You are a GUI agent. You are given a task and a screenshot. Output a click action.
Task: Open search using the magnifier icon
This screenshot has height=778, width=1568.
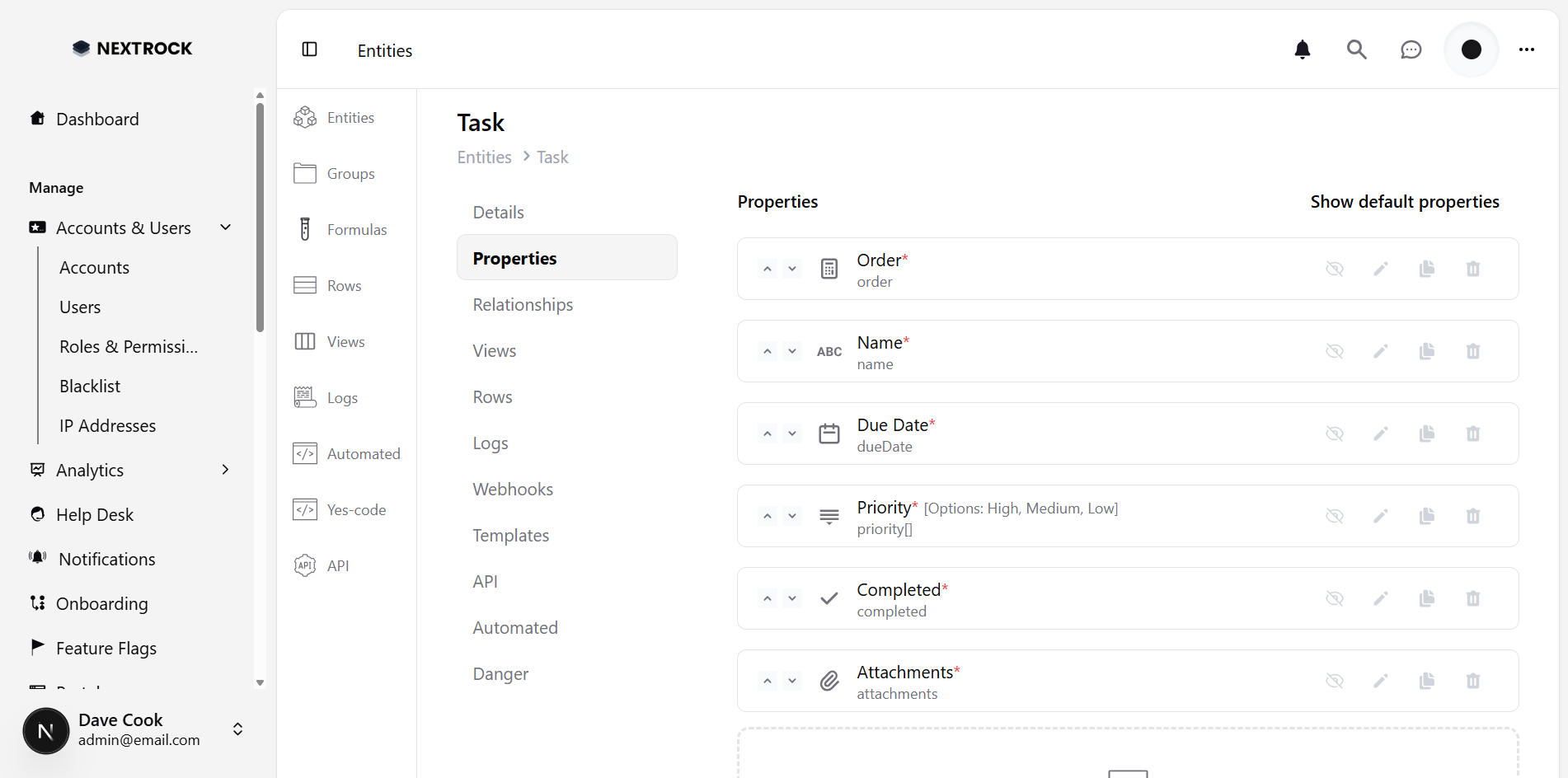(x=1357, y=49)
